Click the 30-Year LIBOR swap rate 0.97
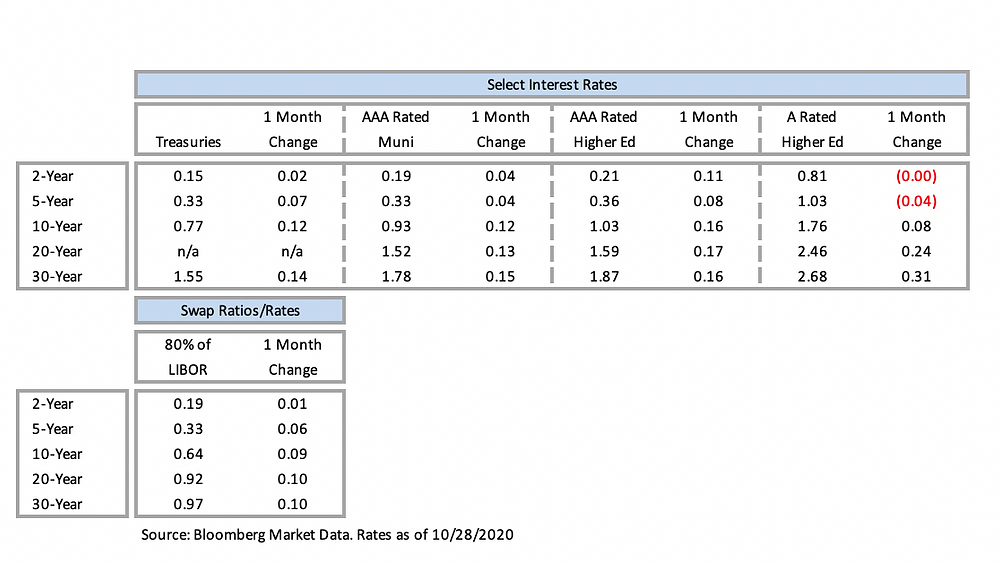This screenshot has height=563, width=1000. click(188, 504)
